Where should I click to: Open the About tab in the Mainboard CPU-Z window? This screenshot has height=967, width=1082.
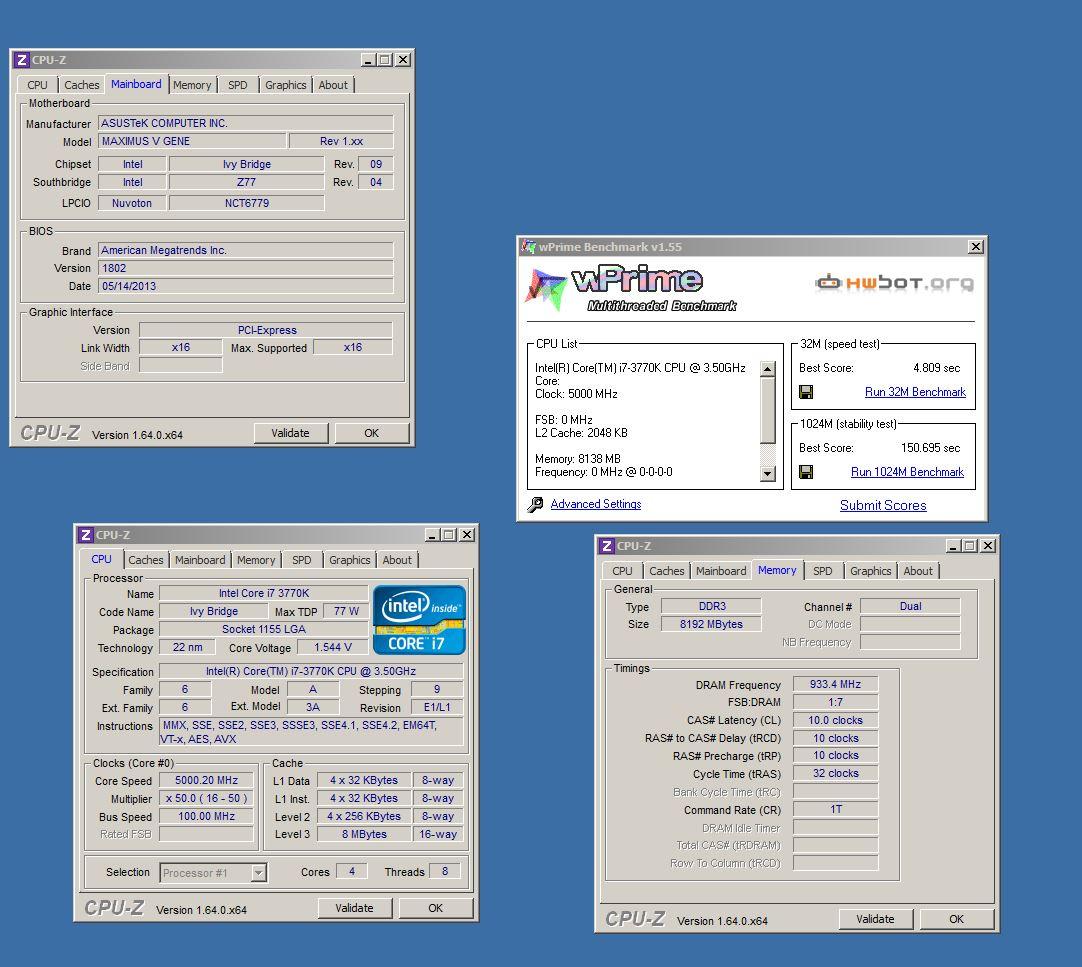333,85
